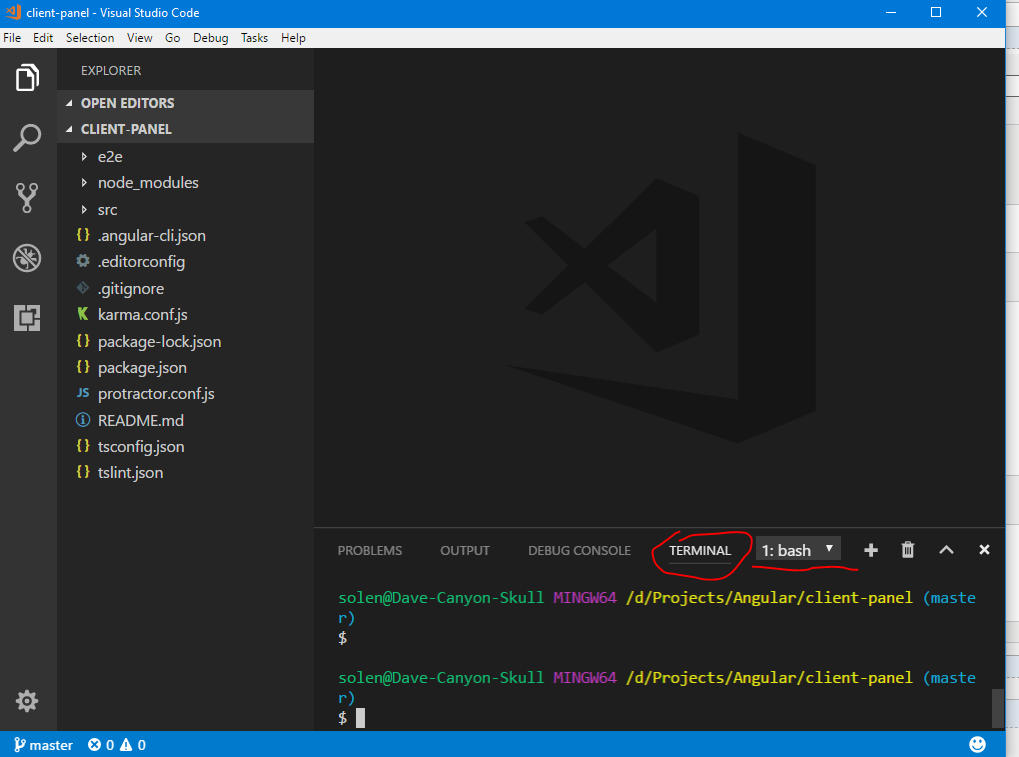This screenshot has height=757, width=1019.
Task: Open the Debug view icon
Action: (27, 258)
